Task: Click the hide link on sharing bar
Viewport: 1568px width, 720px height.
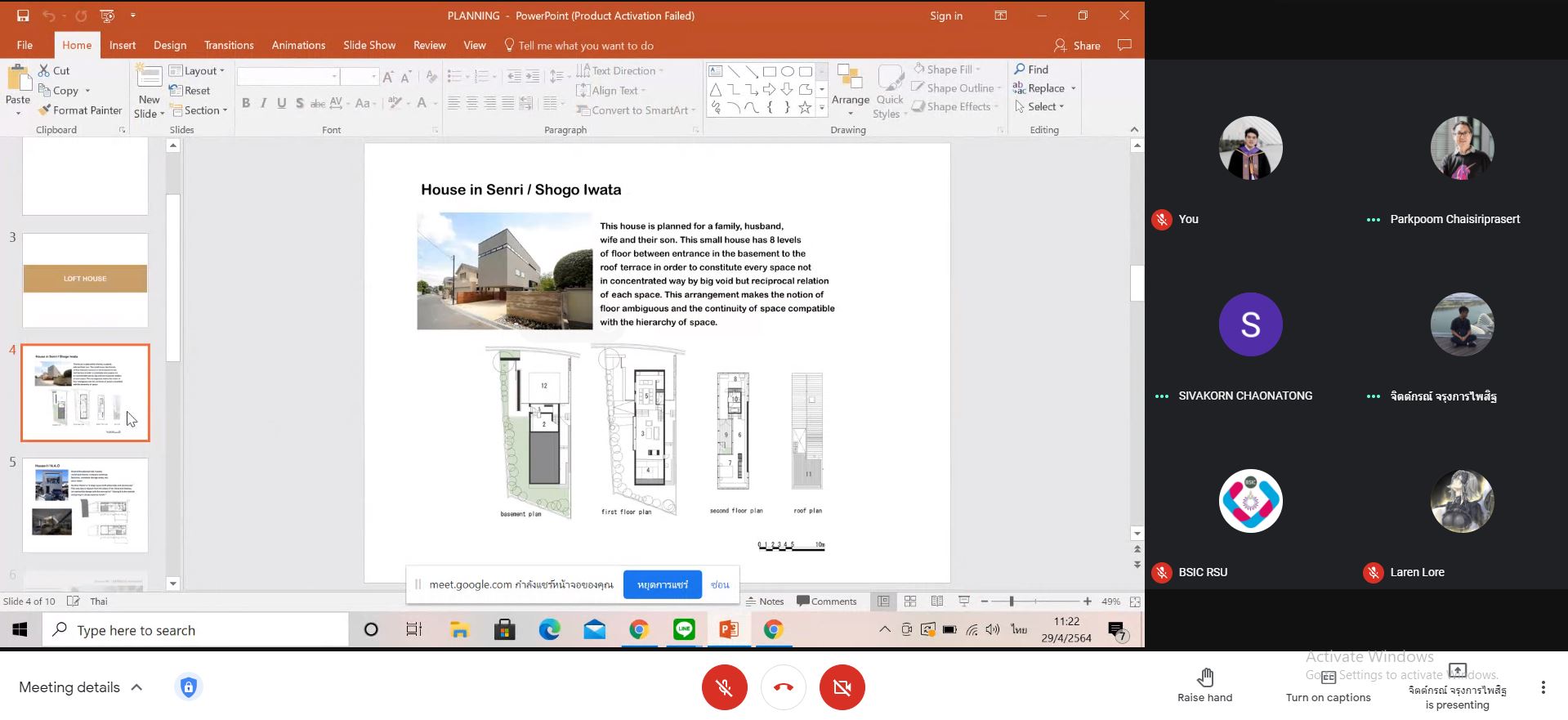Action: 720,584
